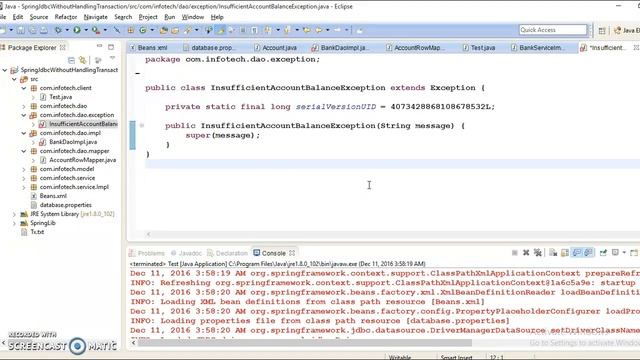Toggle Show Console When Standard Out Changes
Image resolution: width=640 pixels, height=360 pixels.
577,253
